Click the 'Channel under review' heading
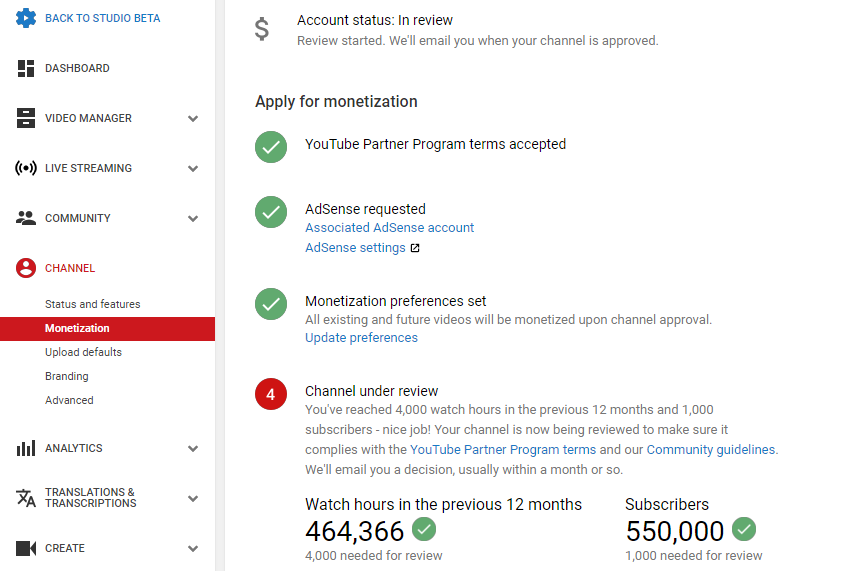Image resolution: width=842 pixels, height=571 pixels. (x=372, y=391)
